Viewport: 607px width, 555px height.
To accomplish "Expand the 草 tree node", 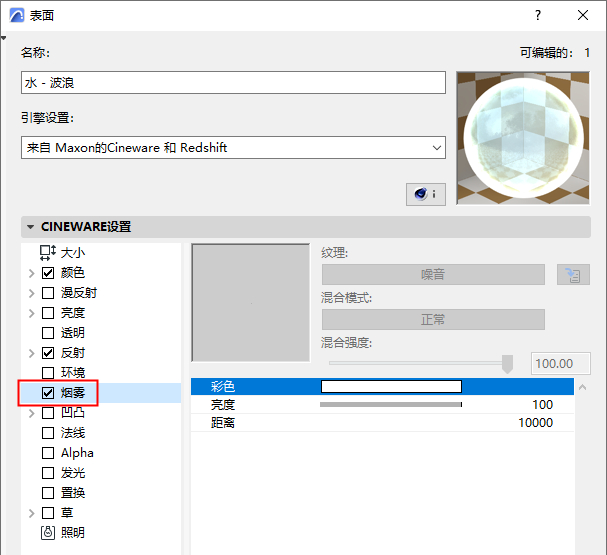I will pyautogui.click(x=32, y=513).
